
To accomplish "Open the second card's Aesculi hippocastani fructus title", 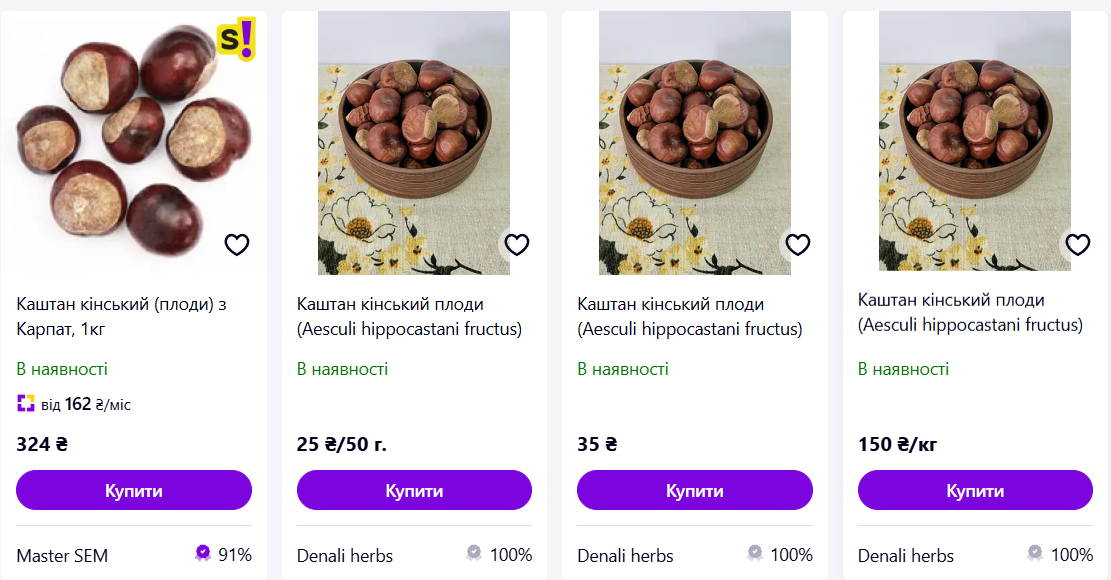I will click(412, 312).
